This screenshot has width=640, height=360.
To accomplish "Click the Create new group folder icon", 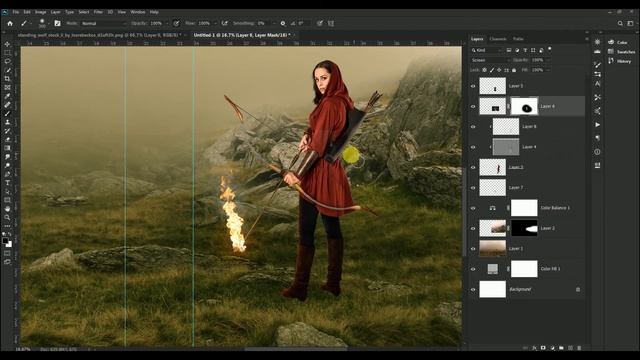I will 561,348.
